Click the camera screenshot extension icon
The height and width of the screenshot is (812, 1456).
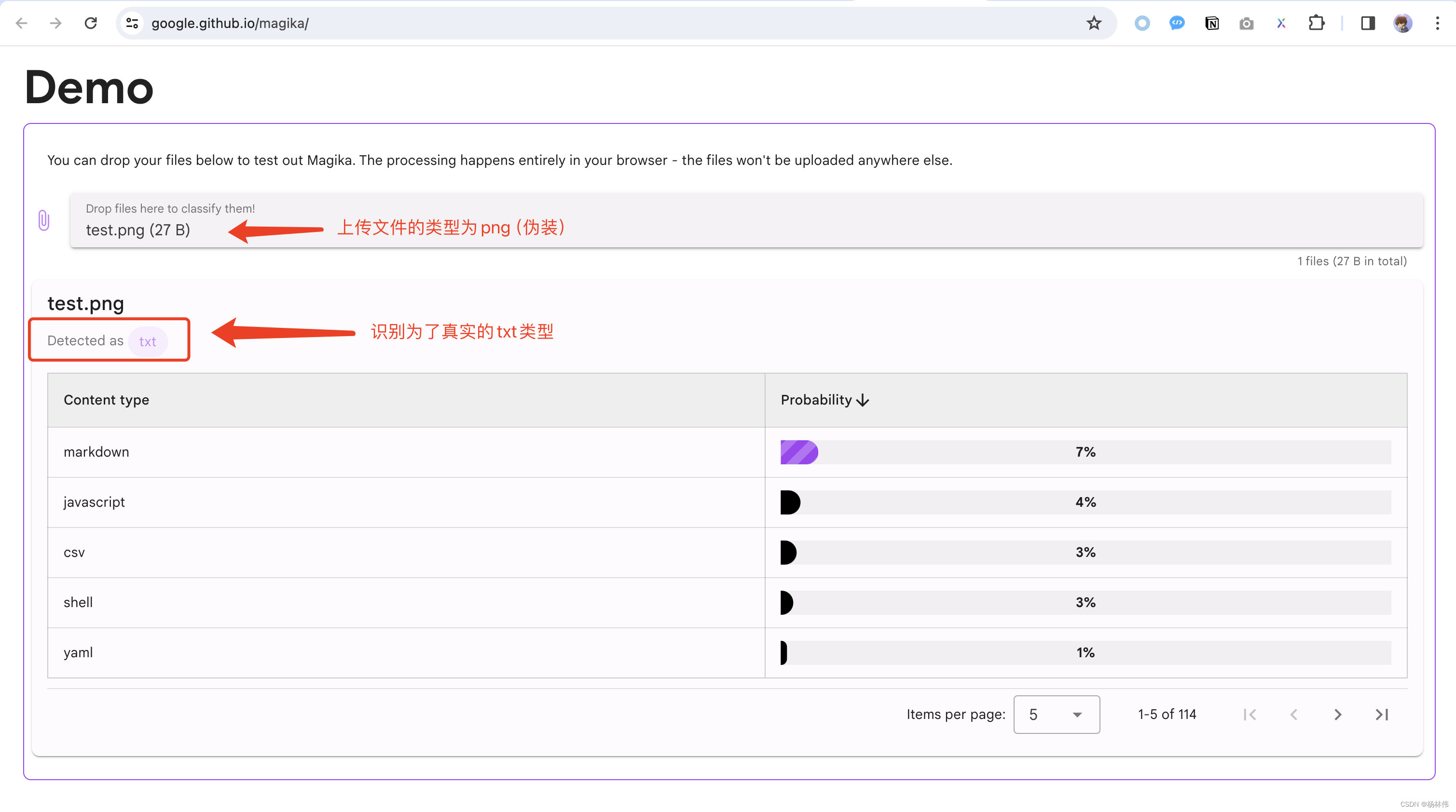1246,23
